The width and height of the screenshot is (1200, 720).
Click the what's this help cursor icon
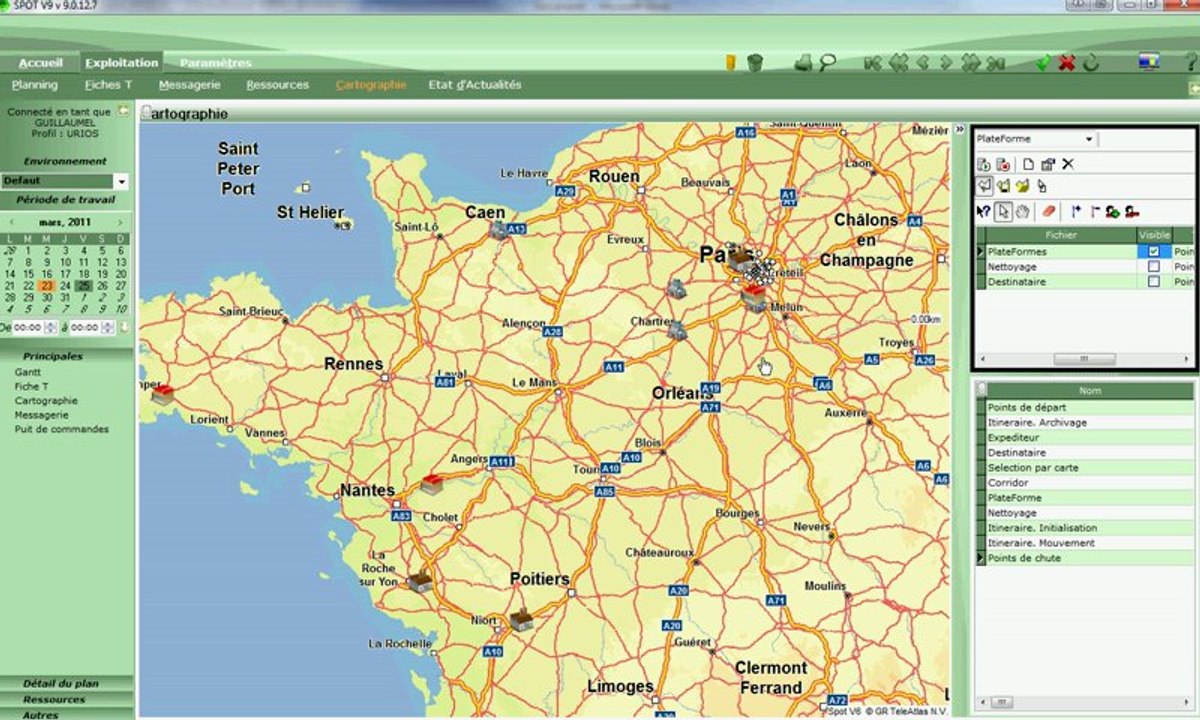983,211
